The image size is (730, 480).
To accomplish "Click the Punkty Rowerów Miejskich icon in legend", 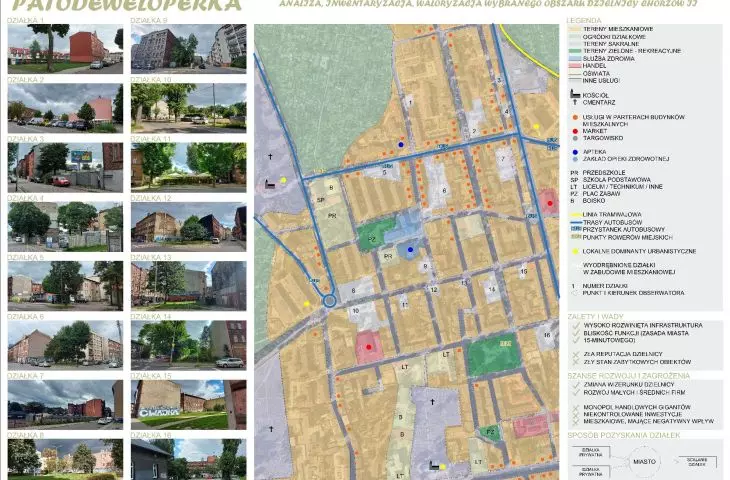I will click(575, 237).
